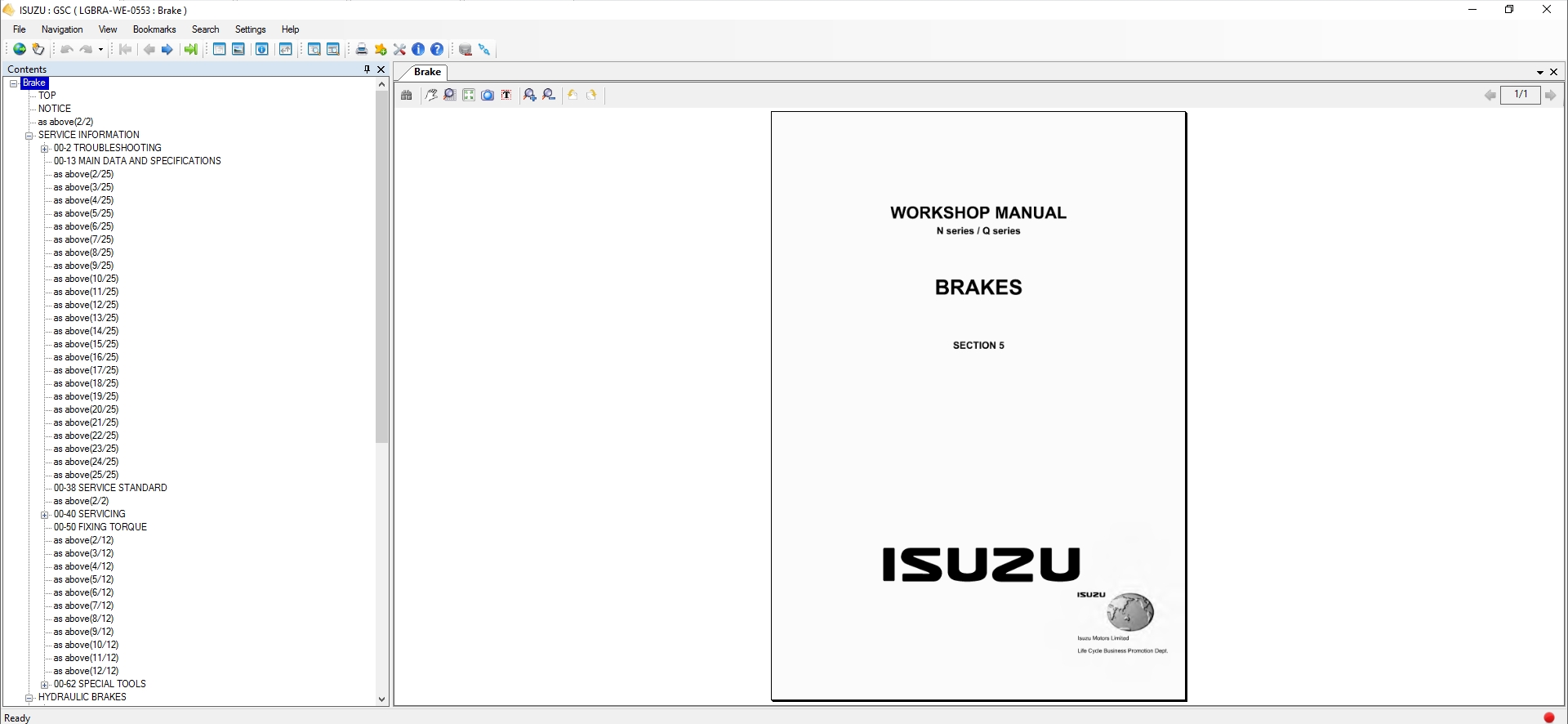1568x724 pixels.
Task: Rotate page clockwise icon
Action: click(591, 96)
